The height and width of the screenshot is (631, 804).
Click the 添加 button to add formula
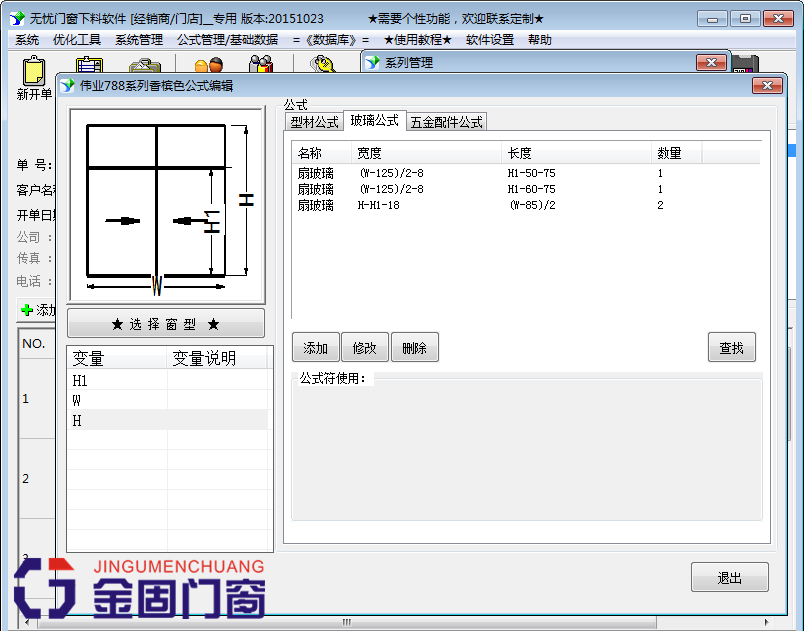pyautogui.click(x=315, y=346)
